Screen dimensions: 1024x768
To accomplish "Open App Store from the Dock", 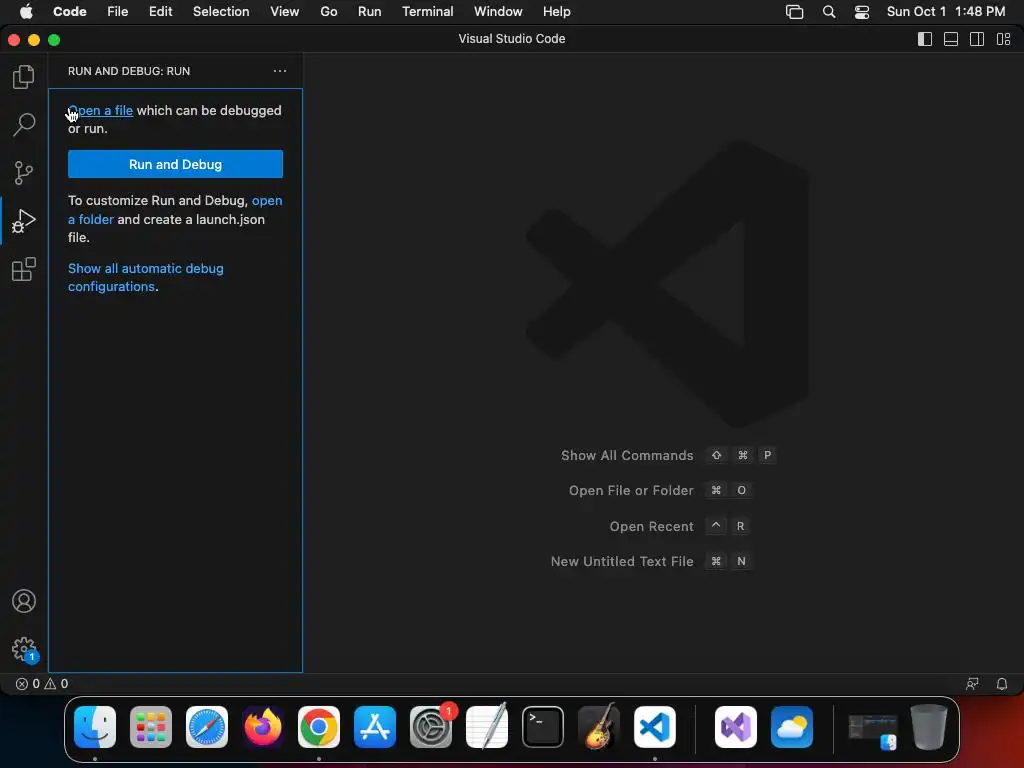I will click(x=375, y=727).
